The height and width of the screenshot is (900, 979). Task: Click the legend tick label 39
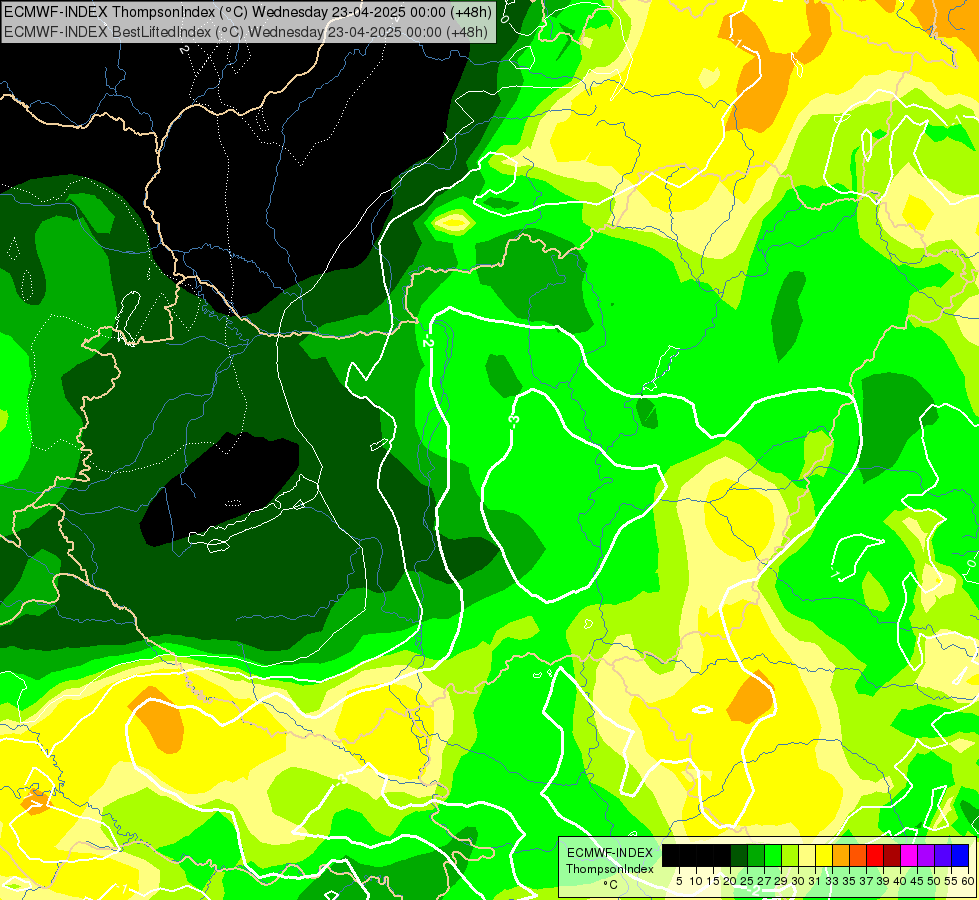pyautogui.click(x=883, y=881)
